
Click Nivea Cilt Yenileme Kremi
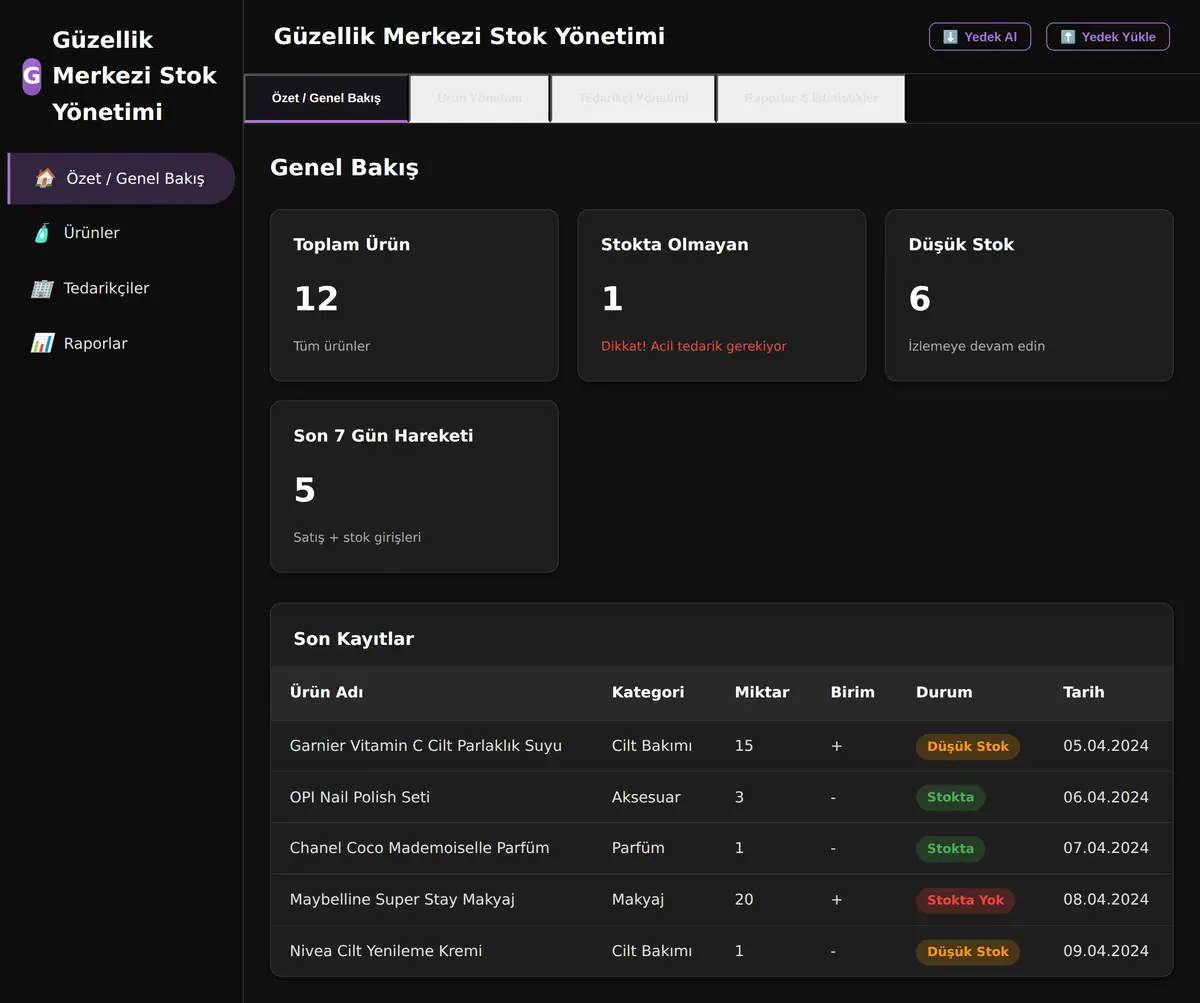point(386,951)
